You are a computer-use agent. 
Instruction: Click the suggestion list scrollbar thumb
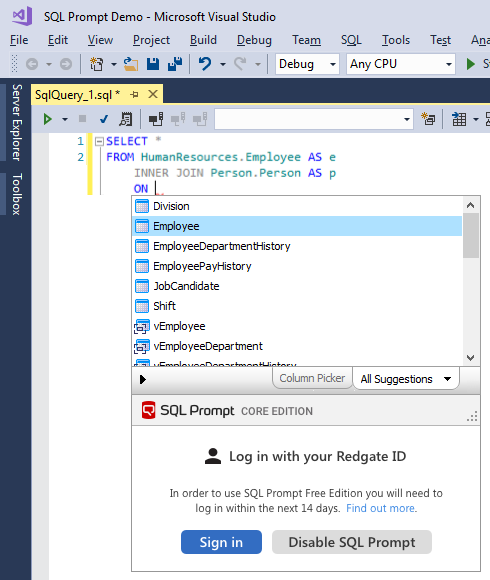(x=470, y=236)
